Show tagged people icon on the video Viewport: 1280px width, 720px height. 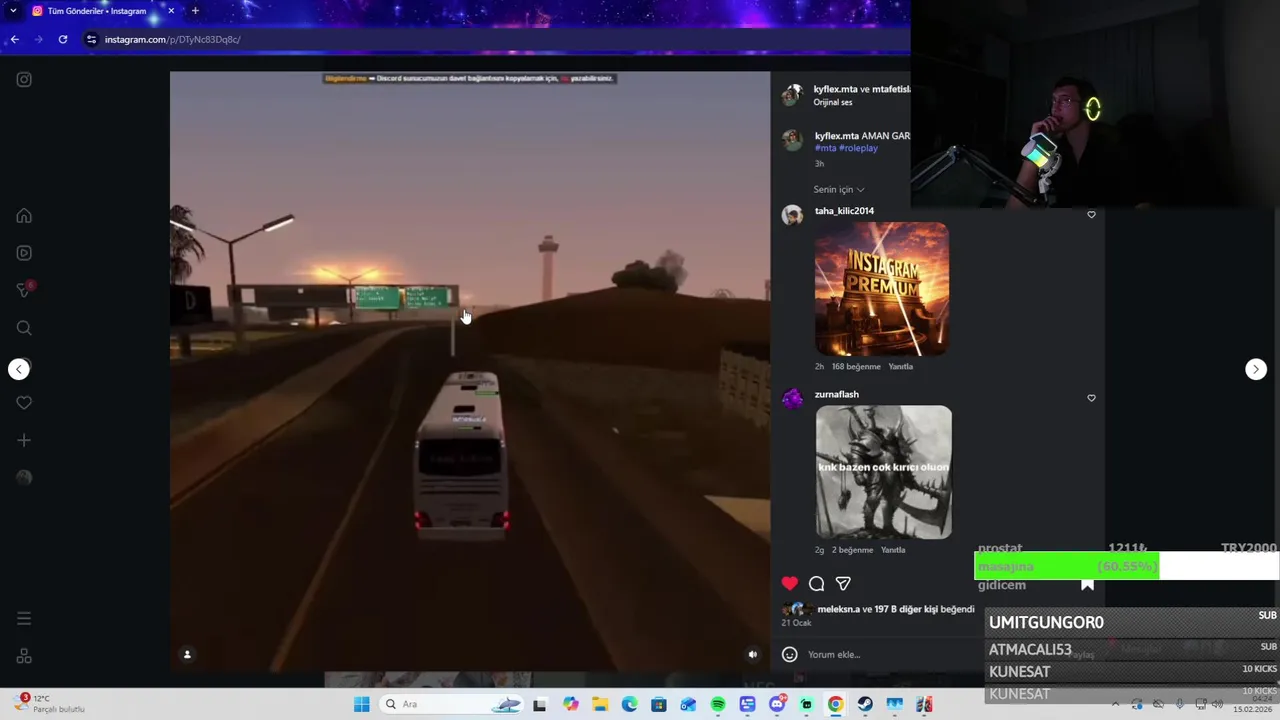click(187, 654)
